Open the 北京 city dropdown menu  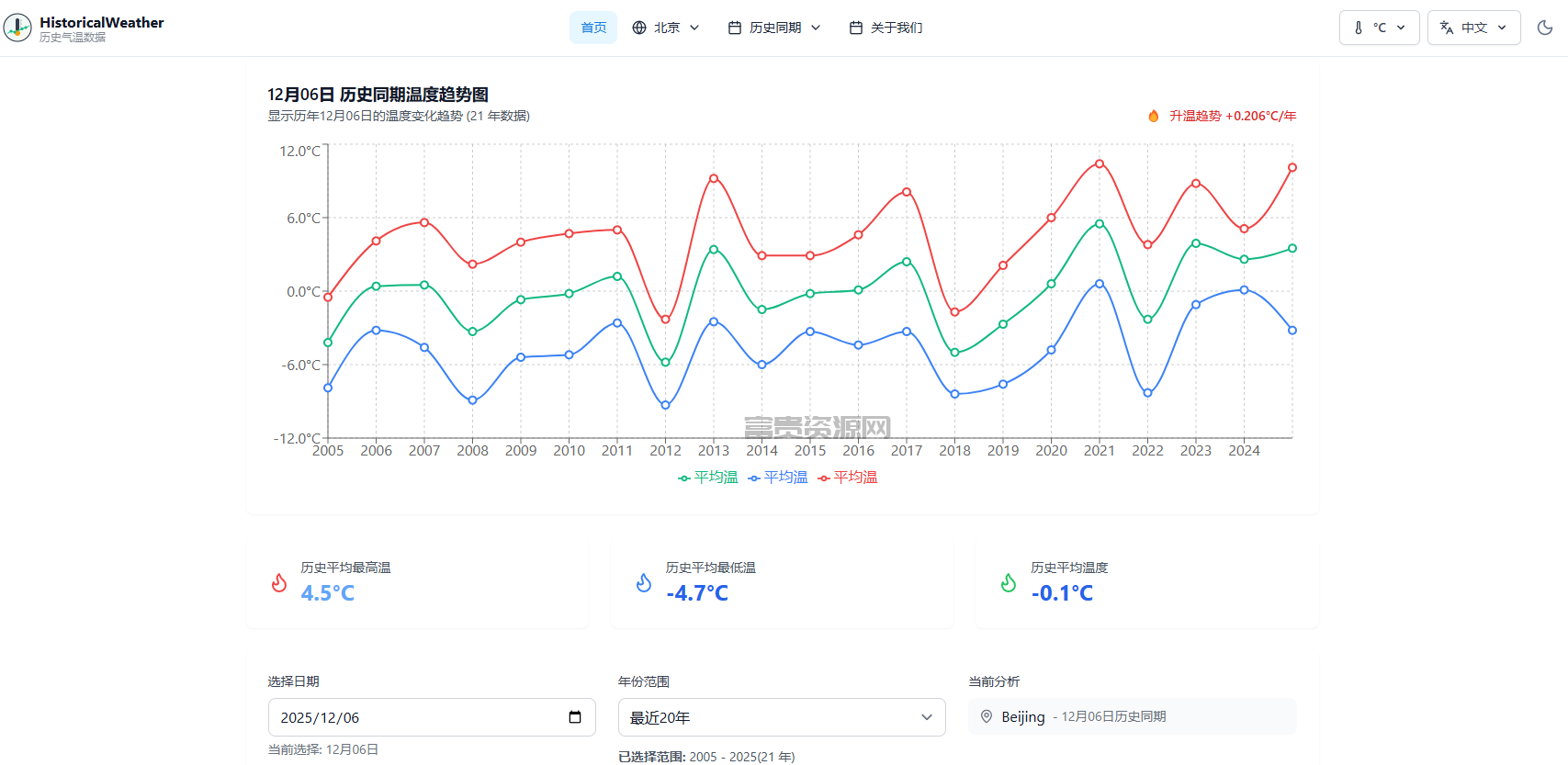(x=666, y=28)
